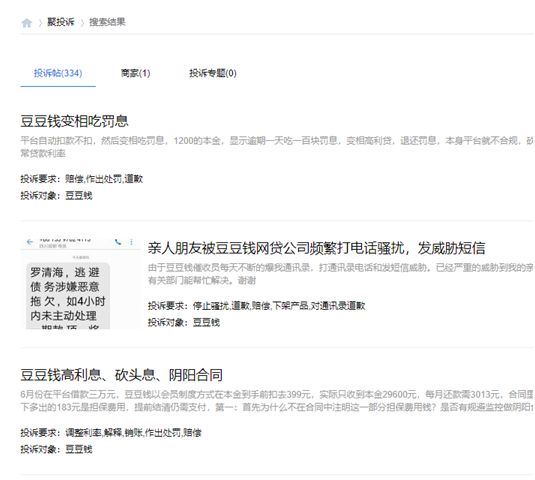Click the three-dot menu icon in the SMS thumbnail
The height and width of the screenshot is (480, 535).
point(131,242)
